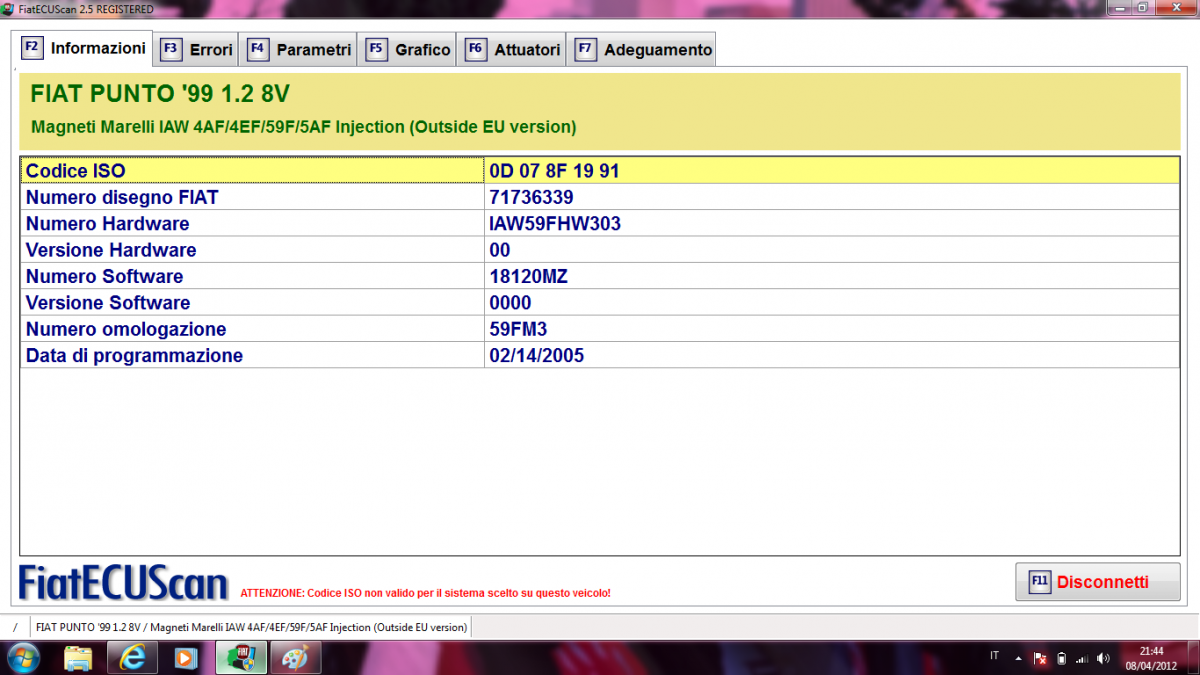Minimize the FiatECUScan window
The image size is (1200, 675).
1118,7
